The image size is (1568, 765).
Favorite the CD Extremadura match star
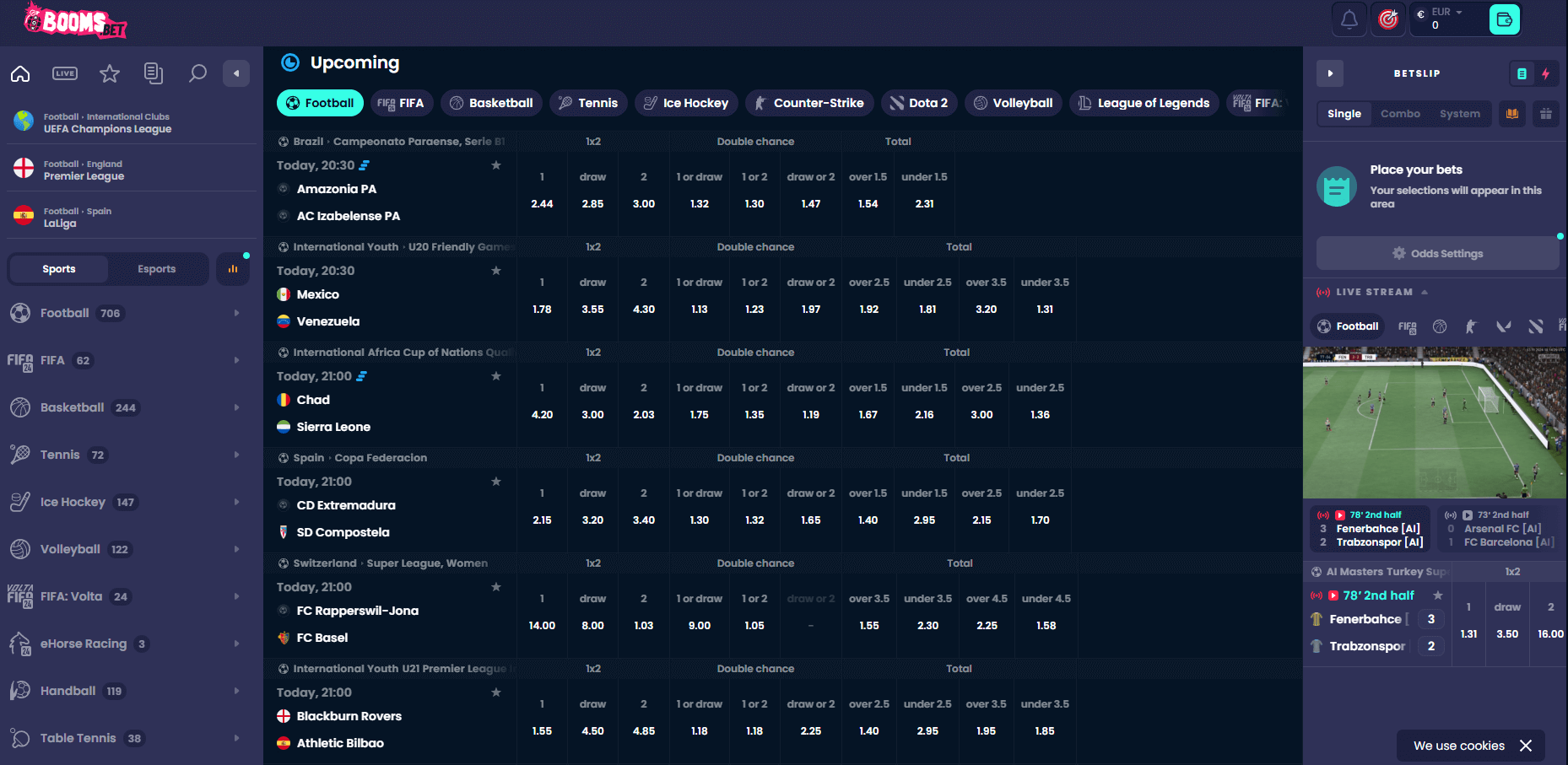point(496,482)
